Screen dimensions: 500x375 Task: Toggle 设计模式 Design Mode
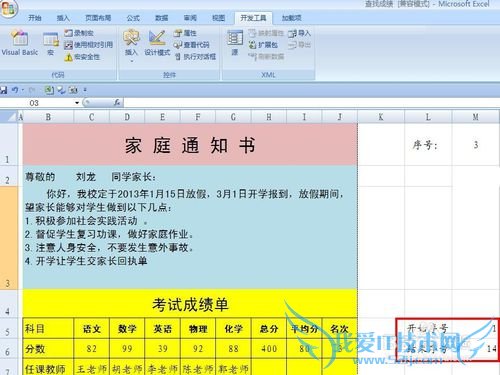pyautogui.click(x=157, y=43)
